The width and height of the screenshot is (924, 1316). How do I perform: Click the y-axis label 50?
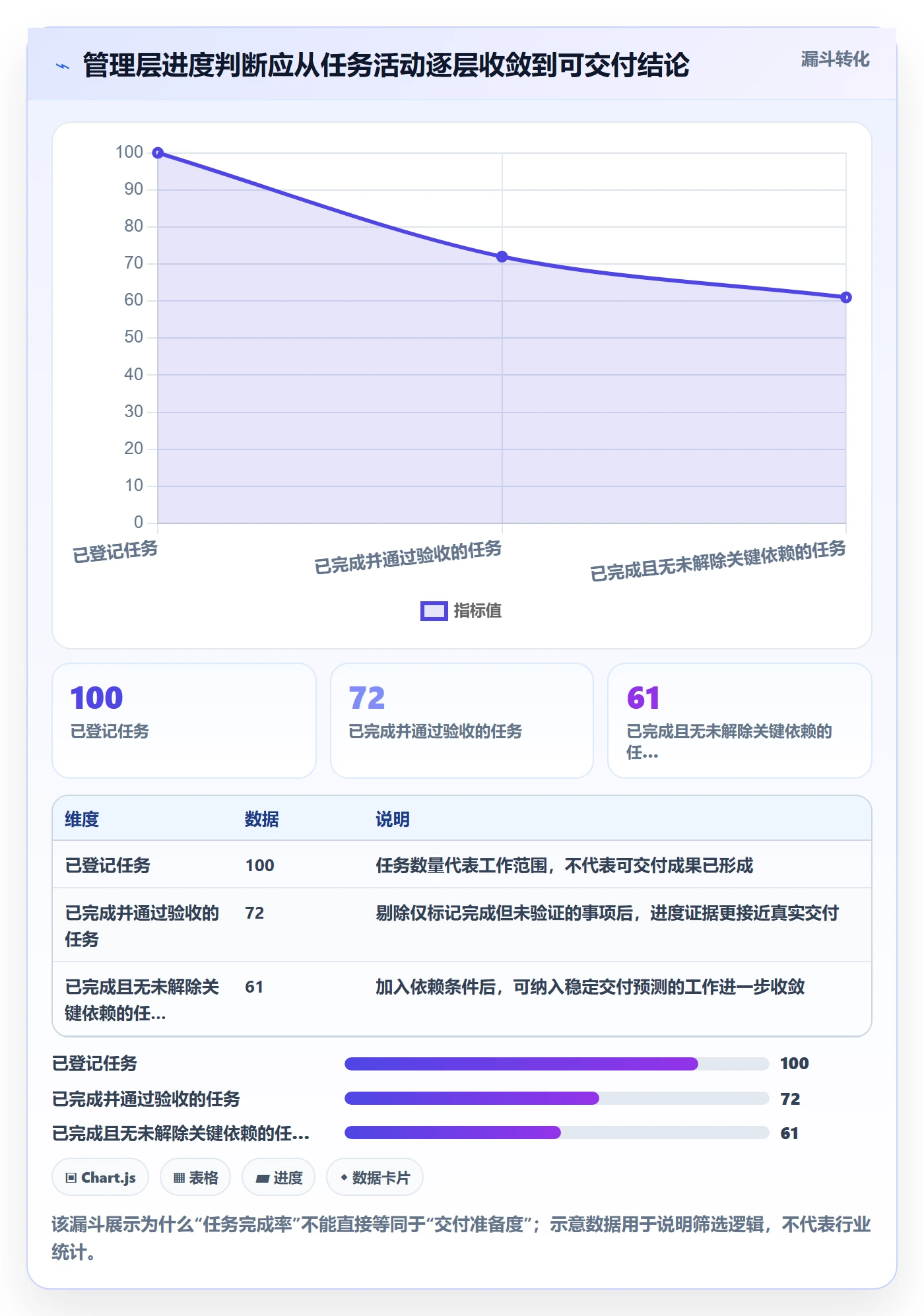133,337
